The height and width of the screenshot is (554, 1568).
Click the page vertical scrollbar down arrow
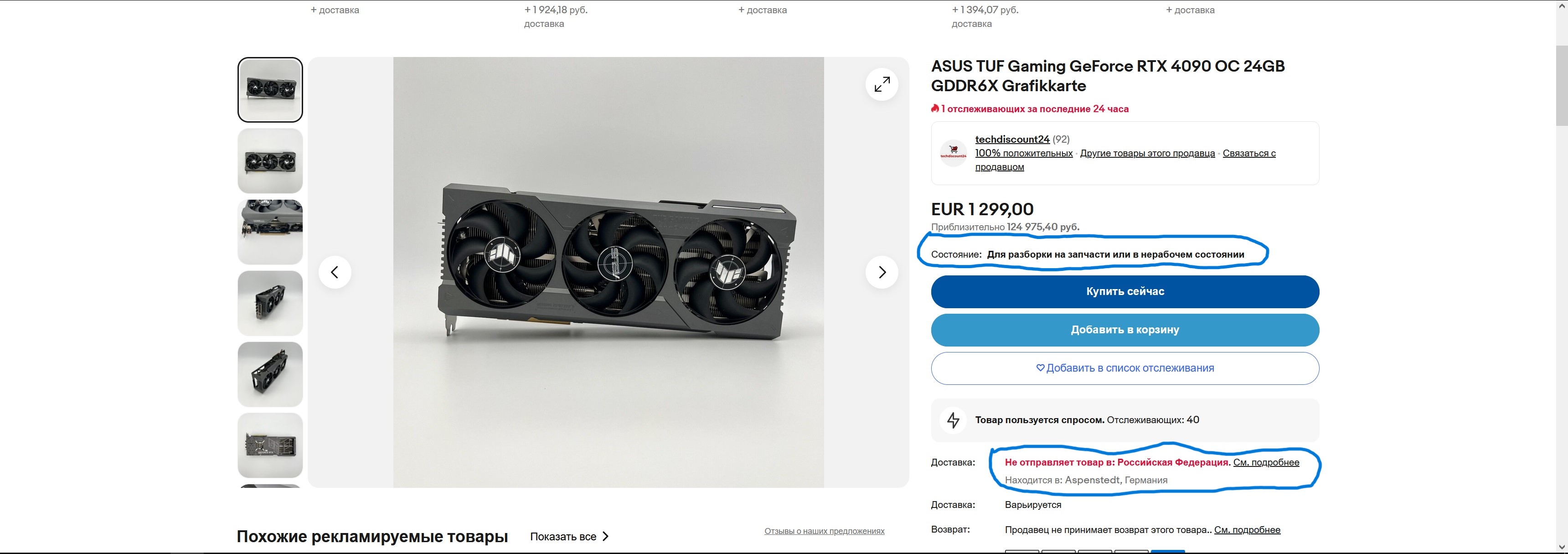[x=1561, y=547]
